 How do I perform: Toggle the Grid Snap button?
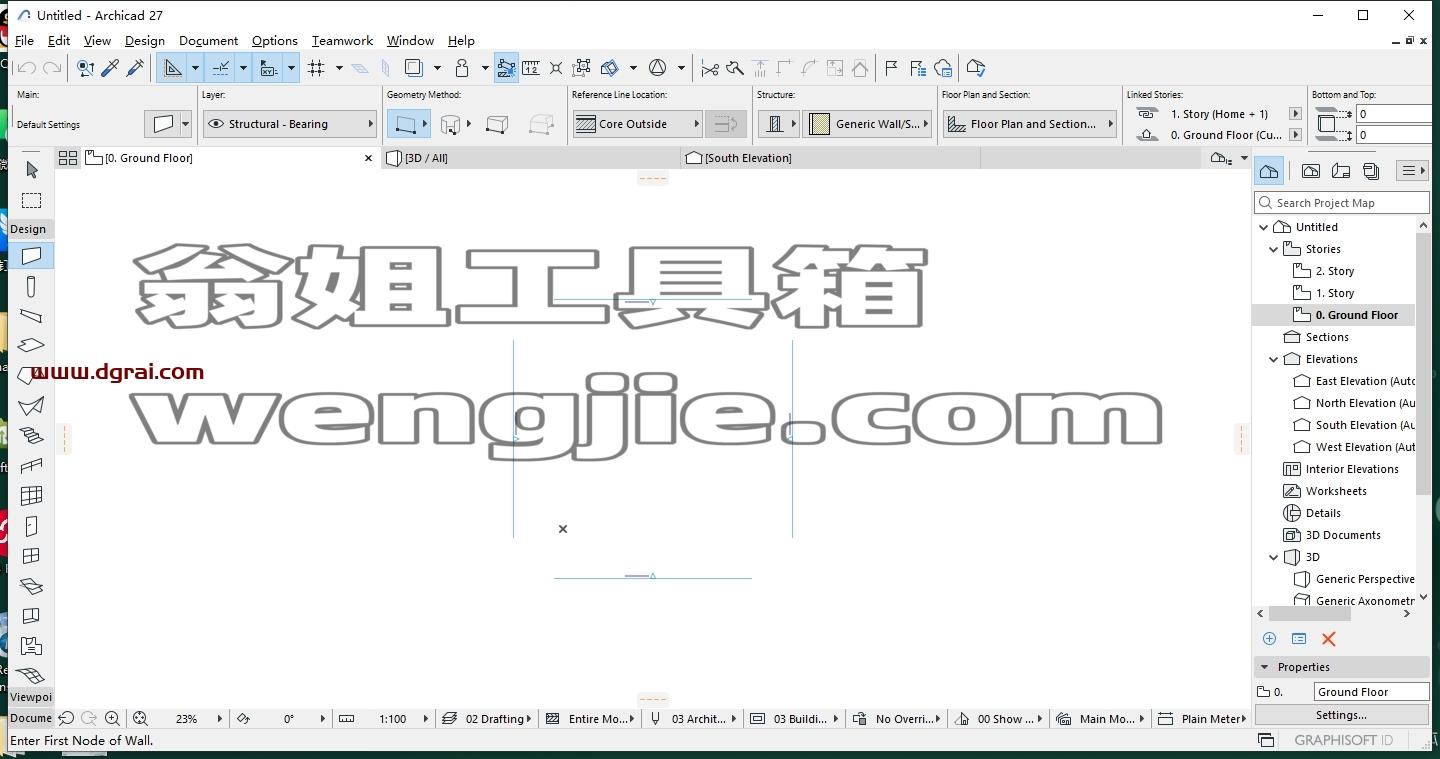(x=317, y=68)
